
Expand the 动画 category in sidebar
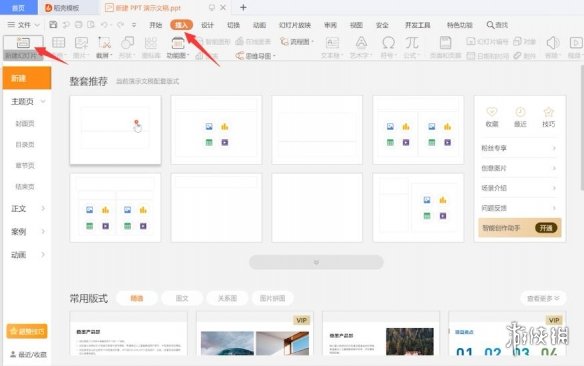click(43, 255)
